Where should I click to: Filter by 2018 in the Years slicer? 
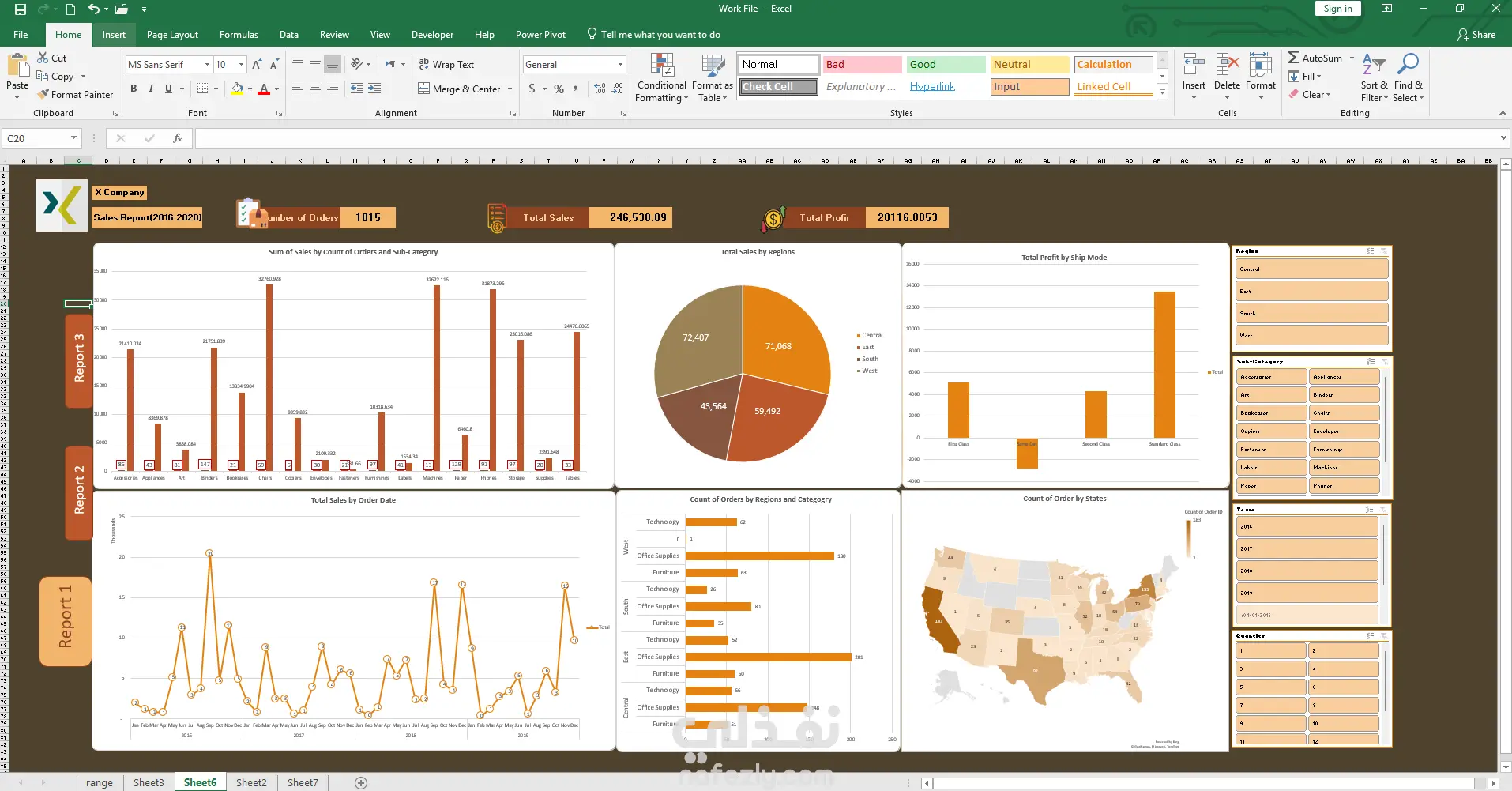click(x=1307, y=571)
